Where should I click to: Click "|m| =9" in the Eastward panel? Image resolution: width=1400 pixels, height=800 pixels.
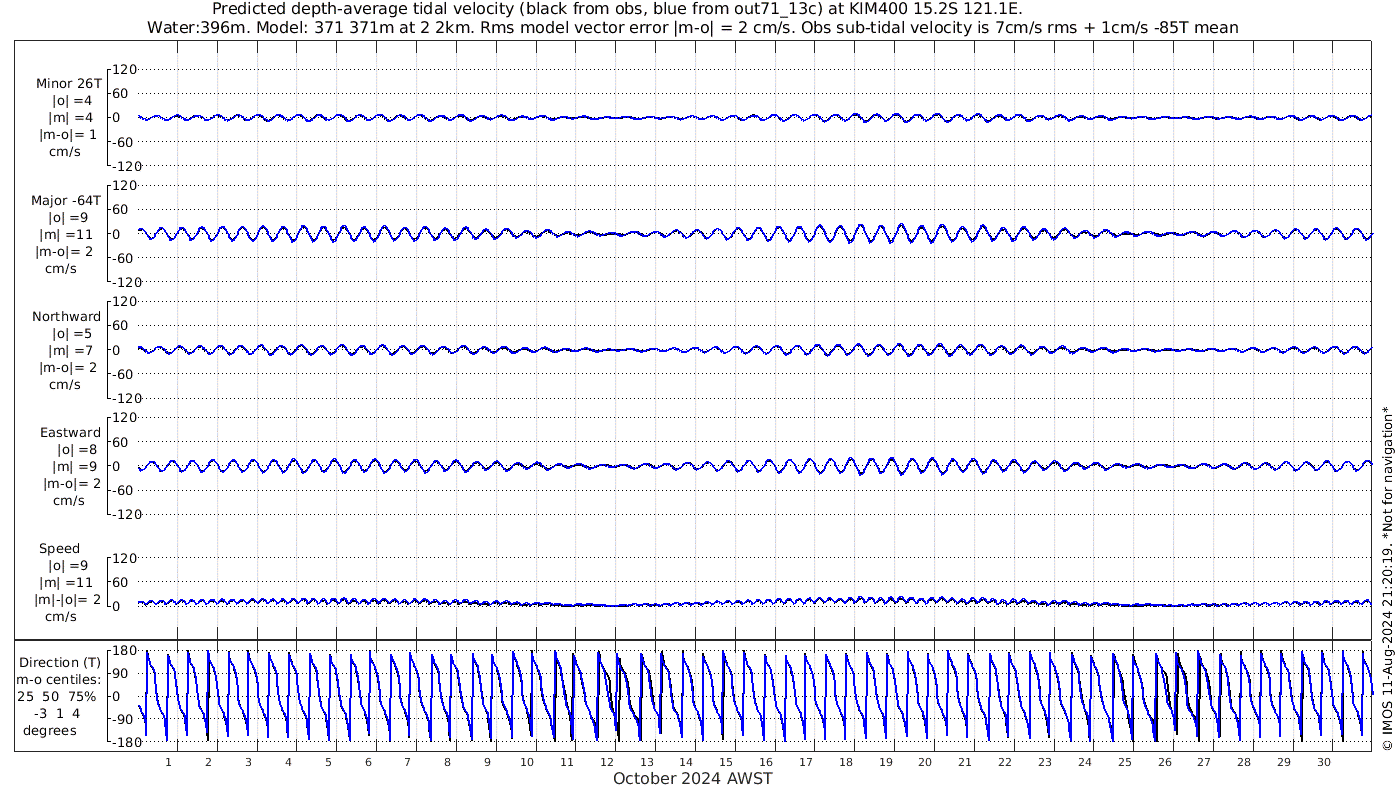pos(71,466)
